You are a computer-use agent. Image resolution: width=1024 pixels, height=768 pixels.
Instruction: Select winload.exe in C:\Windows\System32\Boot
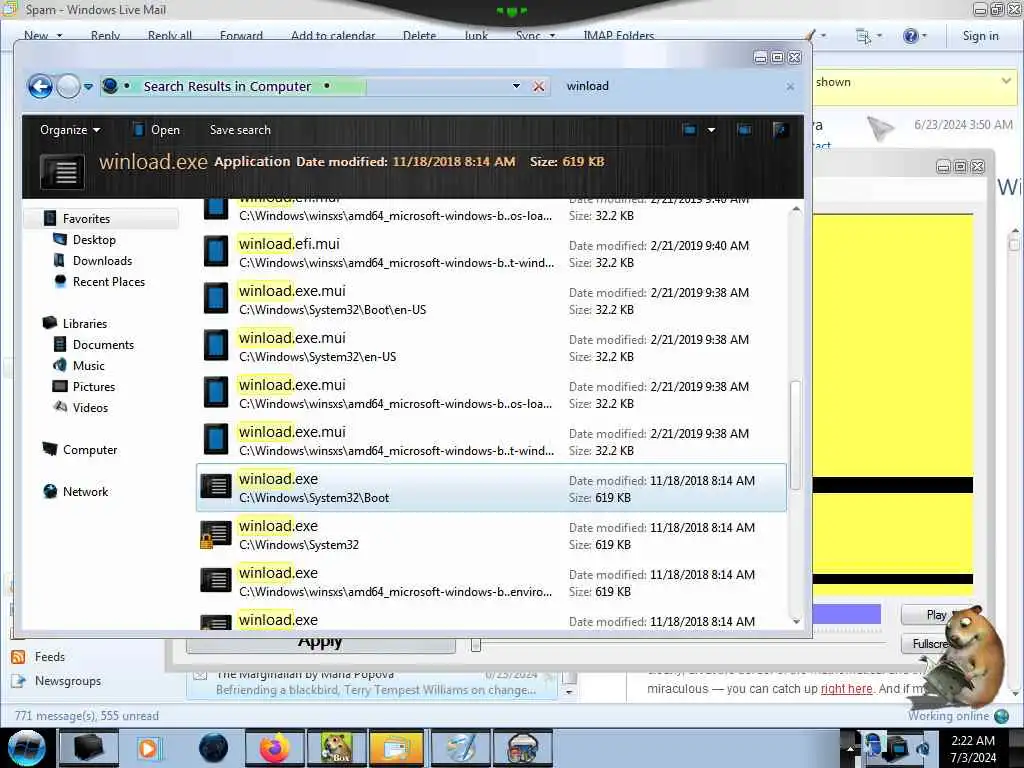coord(491,488)
